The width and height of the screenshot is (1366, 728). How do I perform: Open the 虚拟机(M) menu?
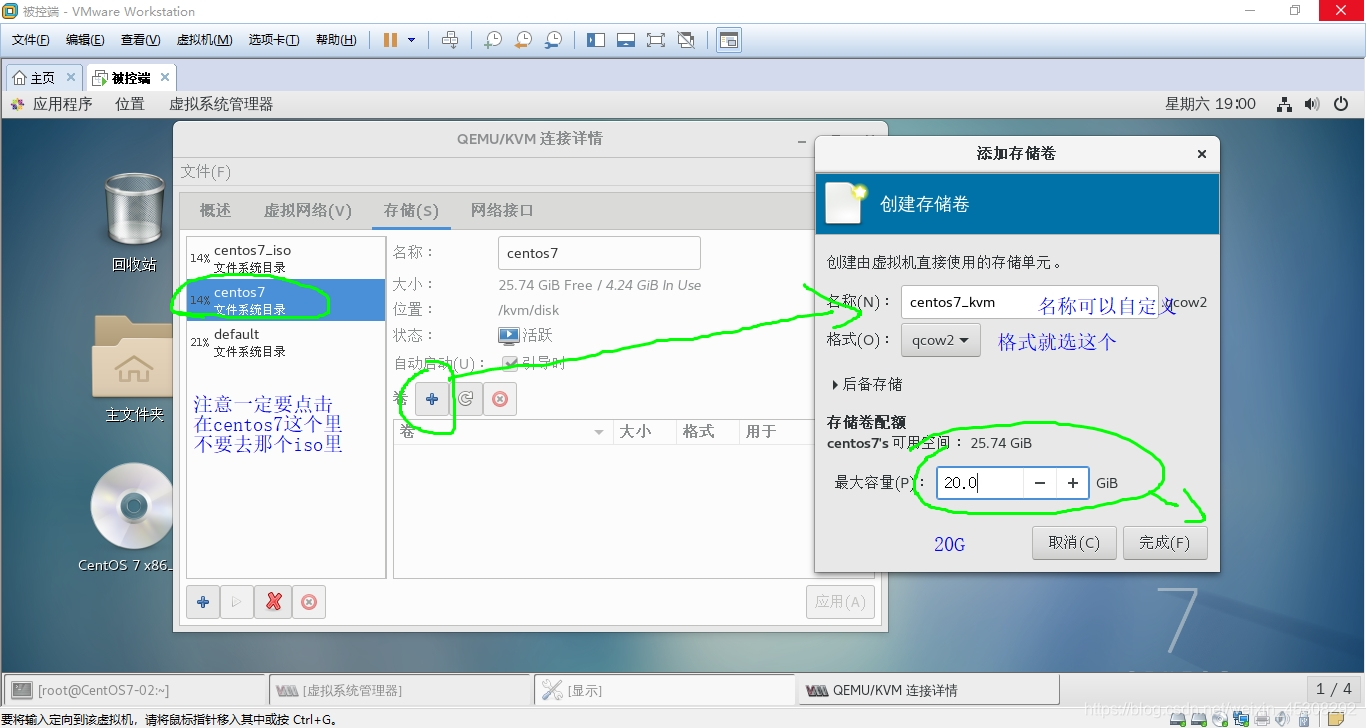[204, 40]
